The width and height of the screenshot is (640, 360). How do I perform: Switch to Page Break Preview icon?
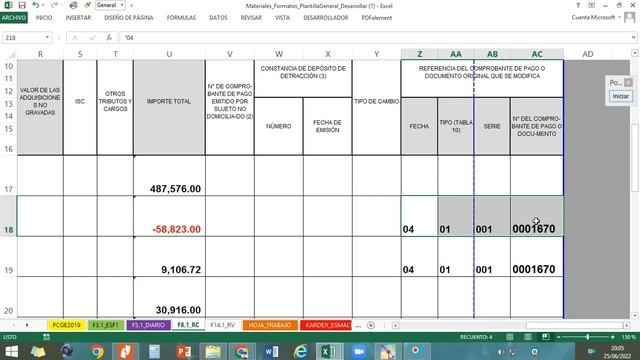545,337
